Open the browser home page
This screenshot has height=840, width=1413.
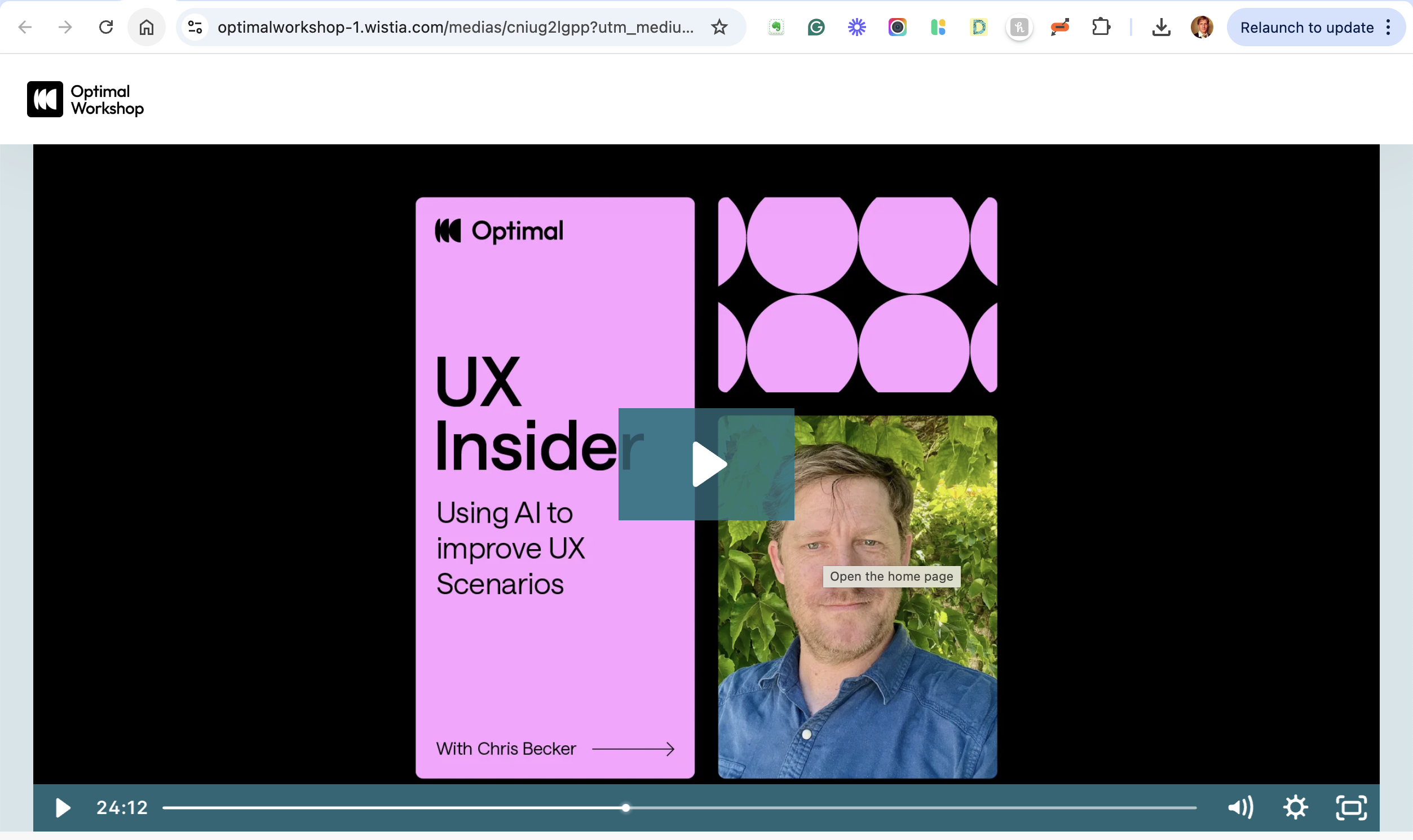[x=147, y=26]
